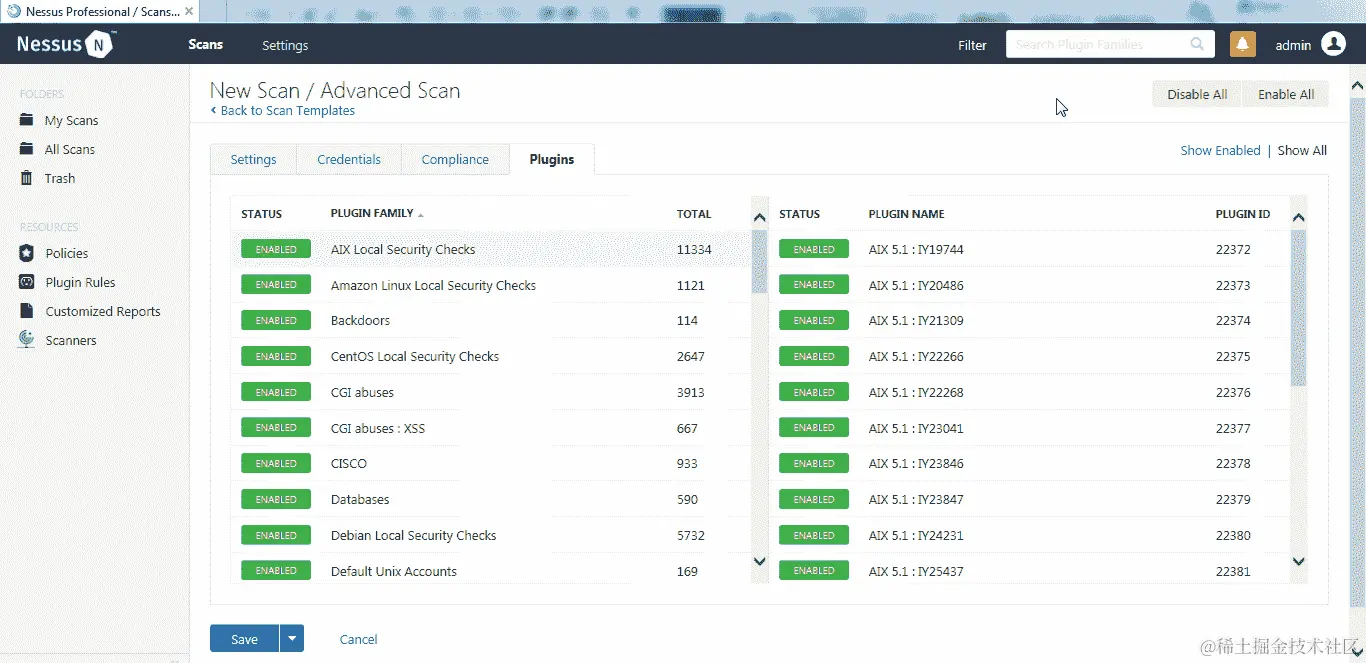Select the CGI abuses family row
The height and width of the screenshot is (663, 1366).
coord(490,392)
